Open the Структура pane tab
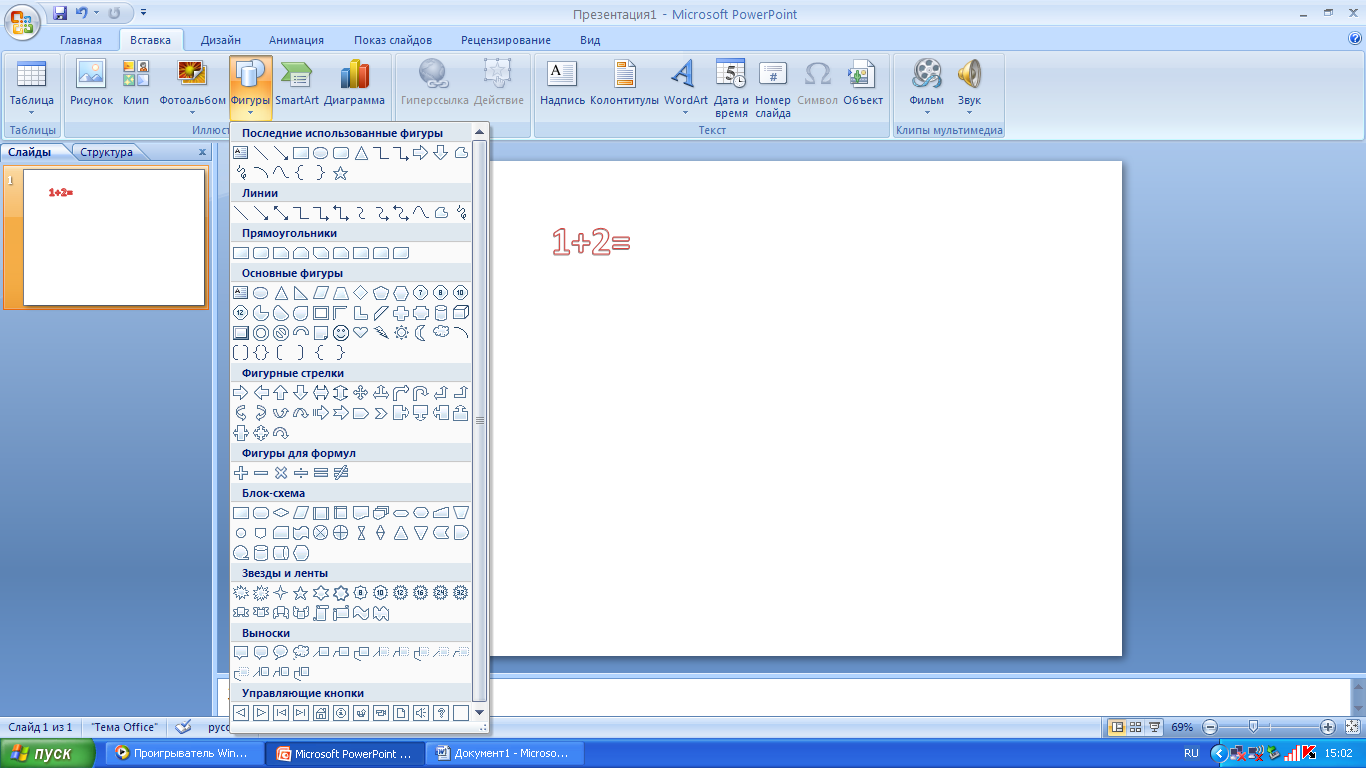This screenshot has height=768, width=1366. (x=106, y=152)
